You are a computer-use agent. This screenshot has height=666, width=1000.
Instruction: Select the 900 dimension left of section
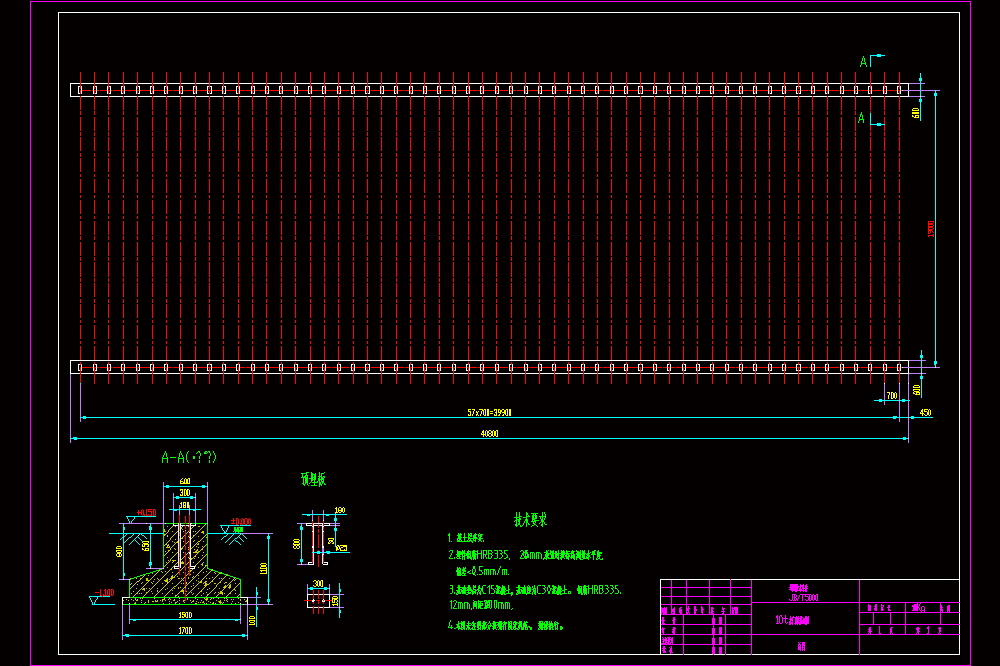tap(119, 551)
